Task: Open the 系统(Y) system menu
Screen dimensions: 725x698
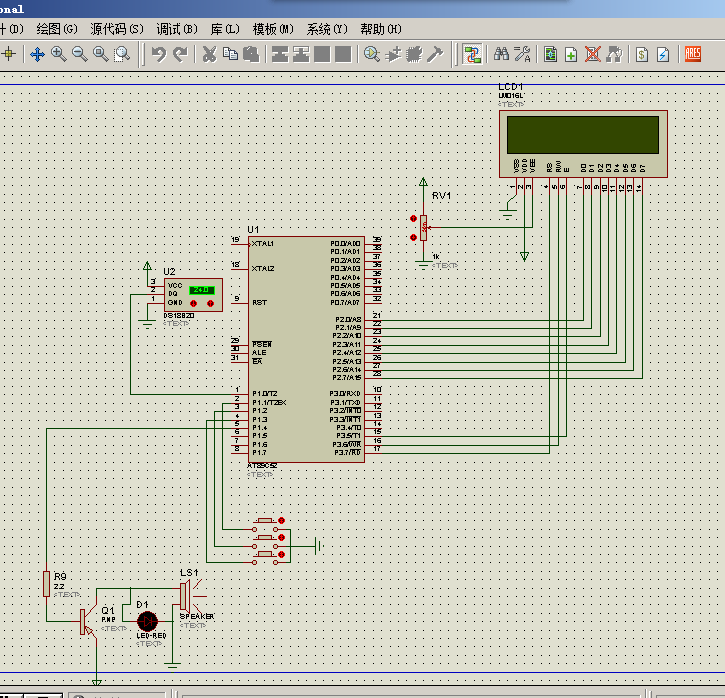Action: (x=327, y=29)
